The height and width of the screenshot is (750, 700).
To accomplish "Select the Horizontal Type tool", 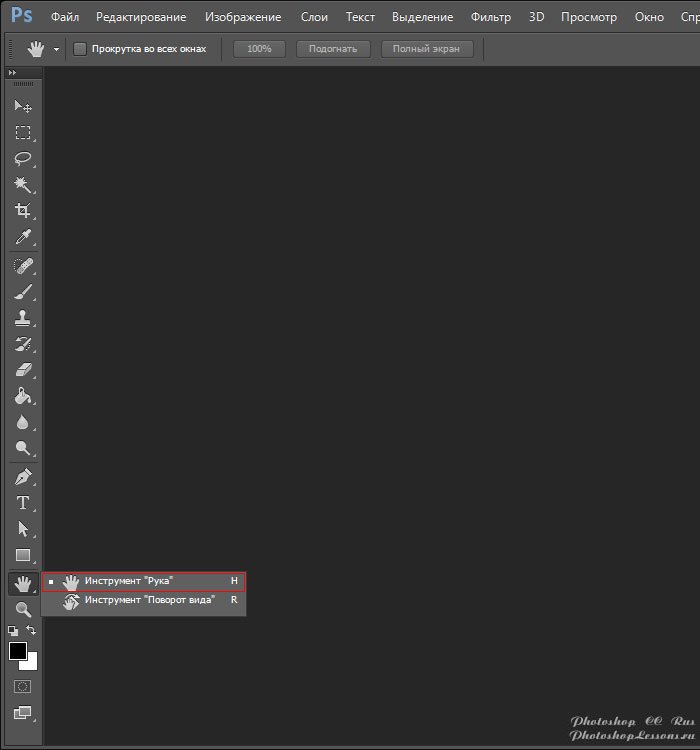I will 23,503.
